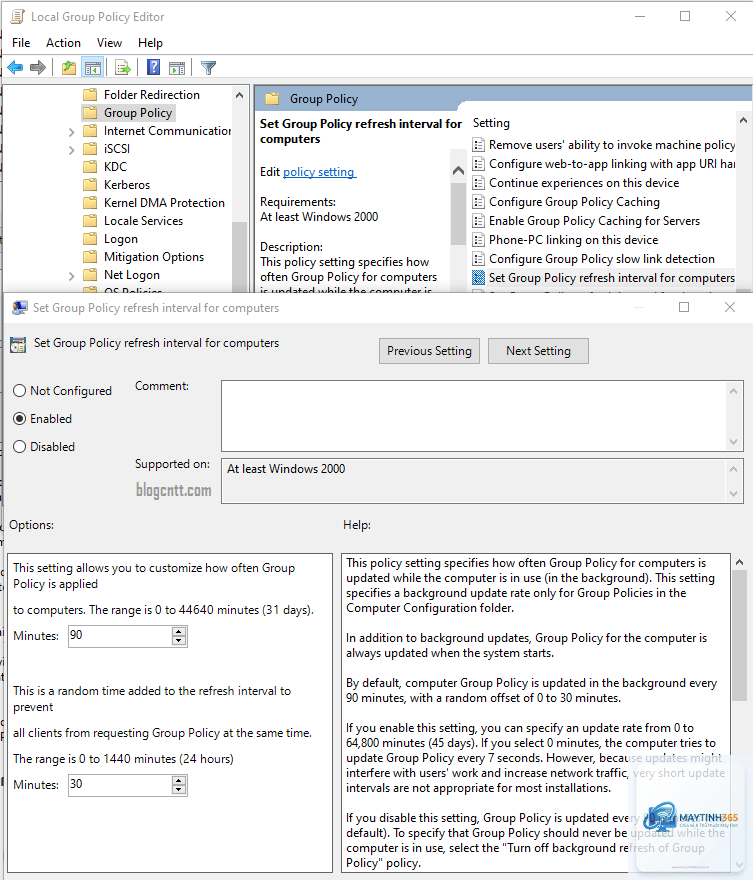The height and width of the screenshot is (880, 753).
Task: Expand the Internet Communication tree node
Action: (71, 132)
